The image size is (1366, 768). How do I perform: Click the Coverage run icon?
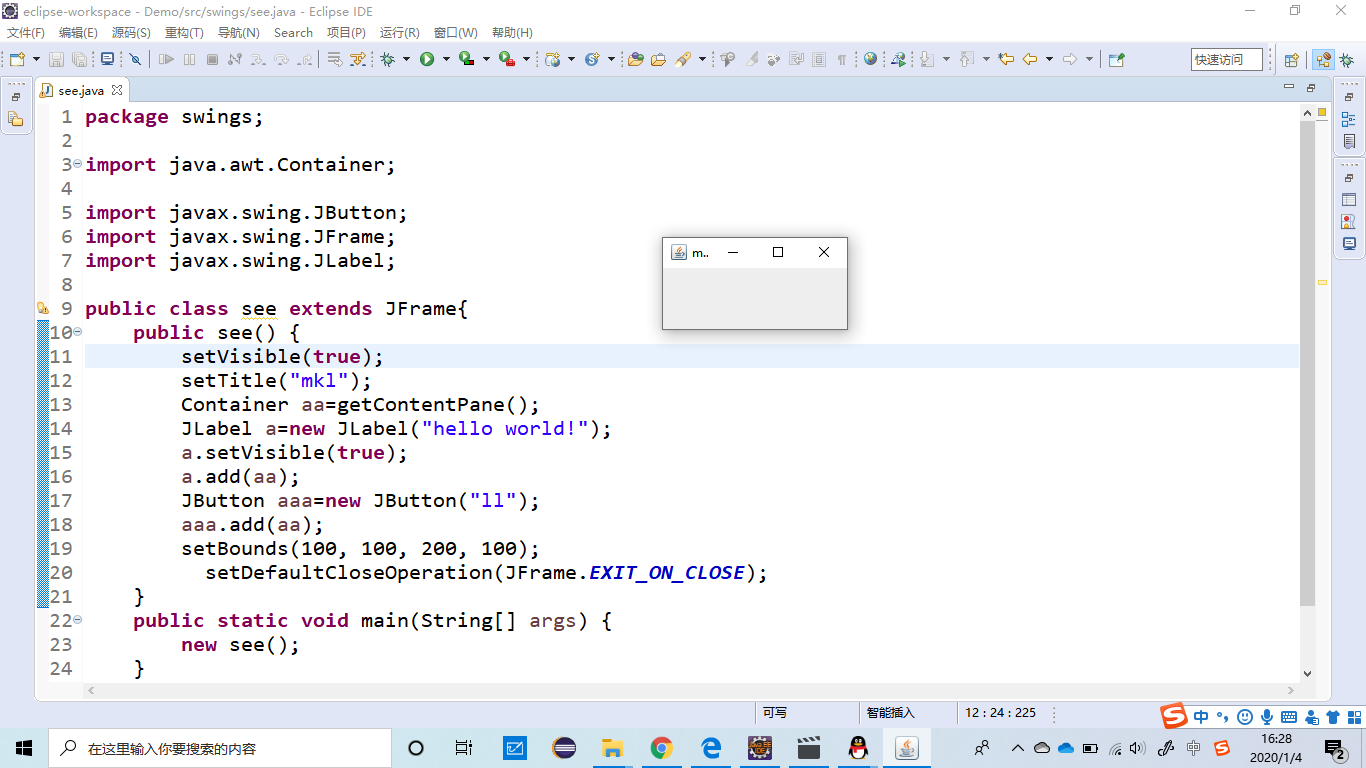(466, 59)
